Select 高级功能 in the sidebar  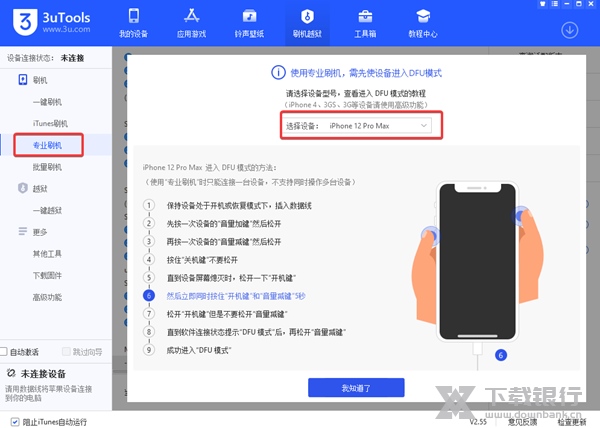[47, 297]
